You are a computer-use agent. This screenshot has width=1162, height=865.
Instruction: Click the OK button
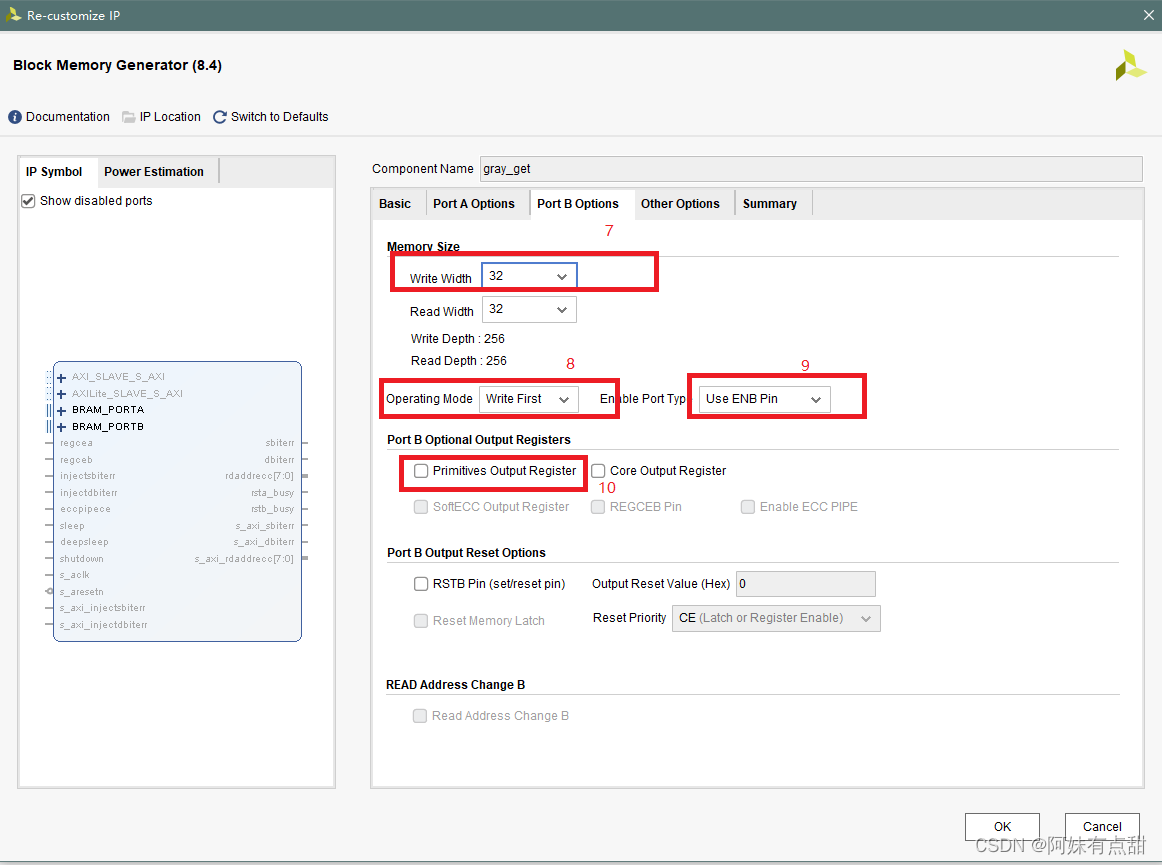click(x=1002, y=826)
